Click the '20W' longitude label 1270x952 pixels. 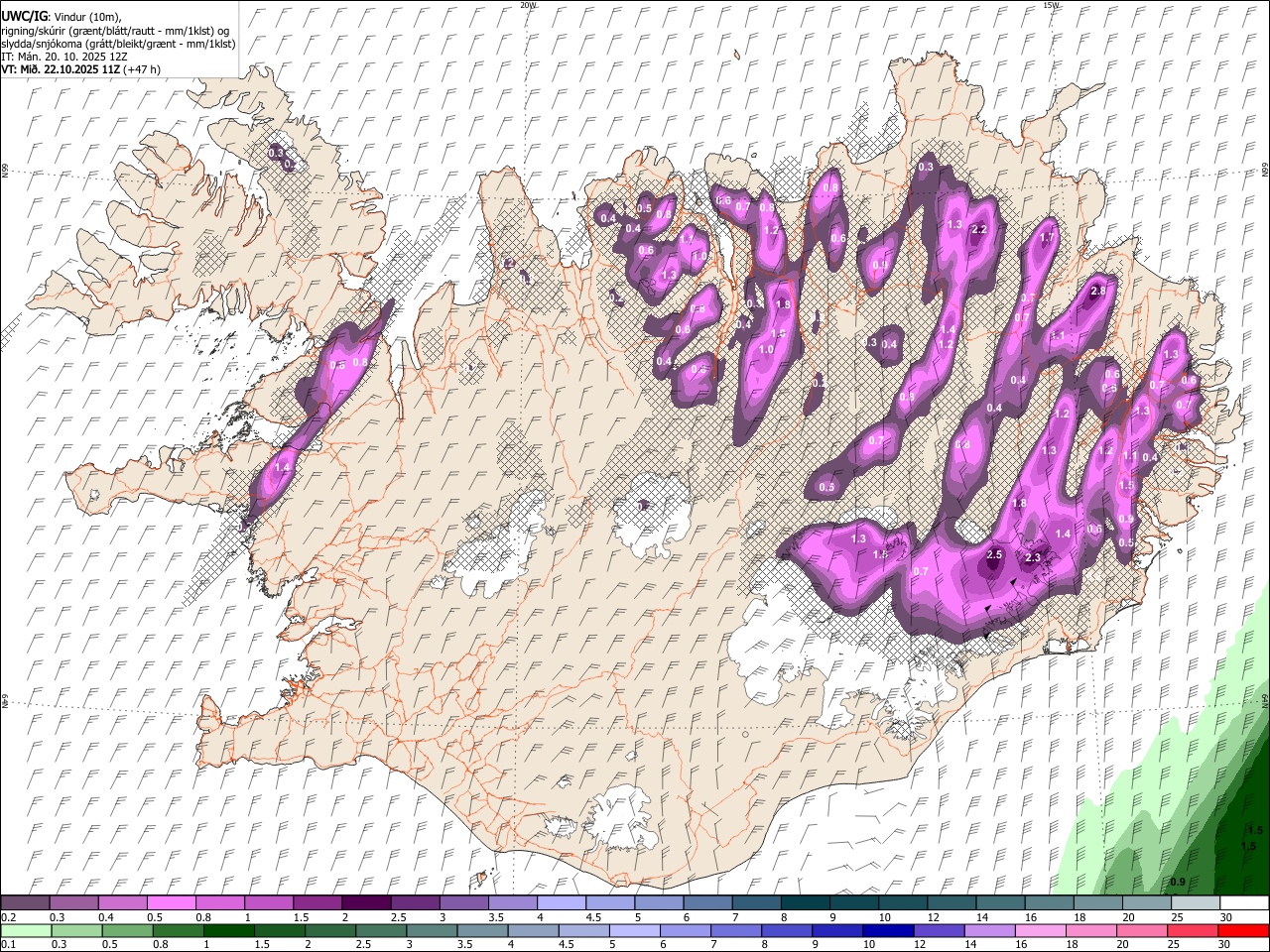coord(528,5)
